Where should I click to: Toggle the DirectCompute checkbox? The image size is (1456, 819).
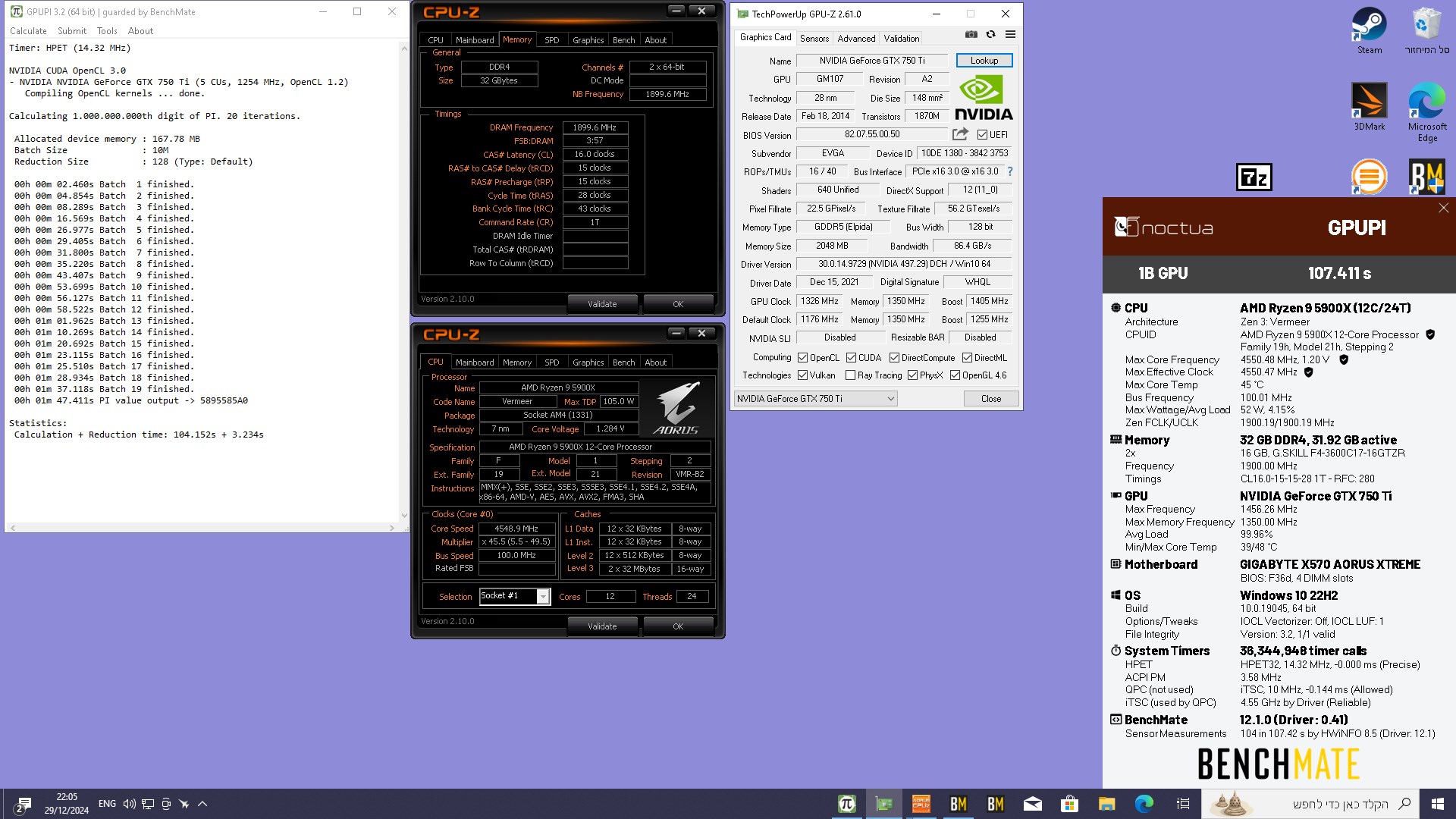tap(894, 358)
